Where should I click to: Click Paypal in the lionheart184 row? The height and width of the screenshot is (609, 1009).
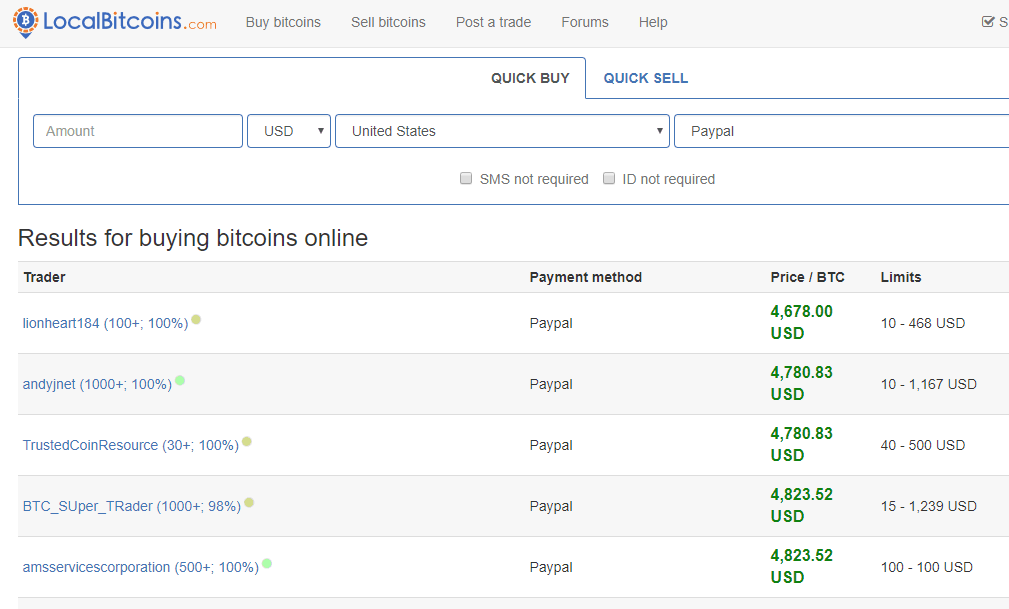click(551, 323)
